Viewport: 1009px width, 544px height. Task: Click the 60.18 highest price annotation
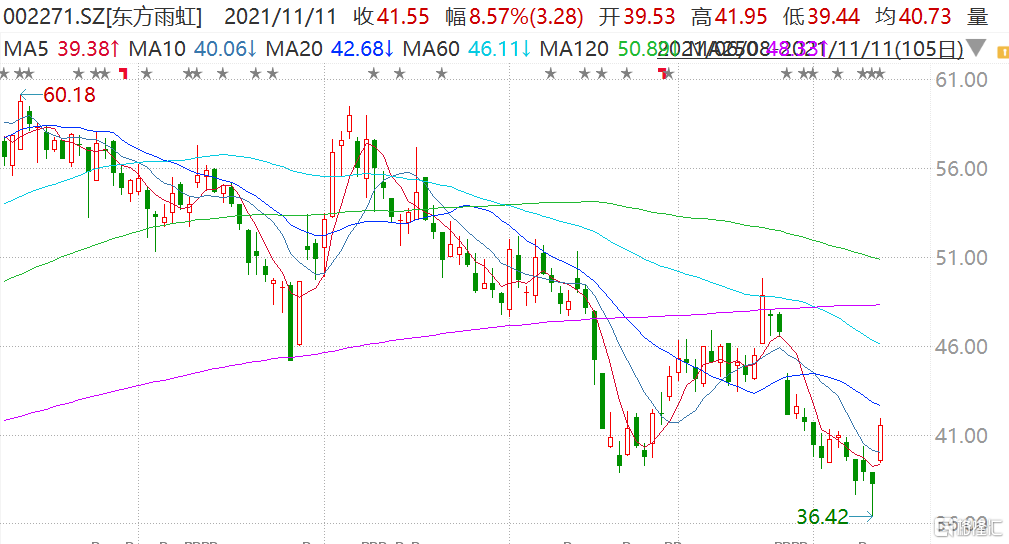[69, 95]
